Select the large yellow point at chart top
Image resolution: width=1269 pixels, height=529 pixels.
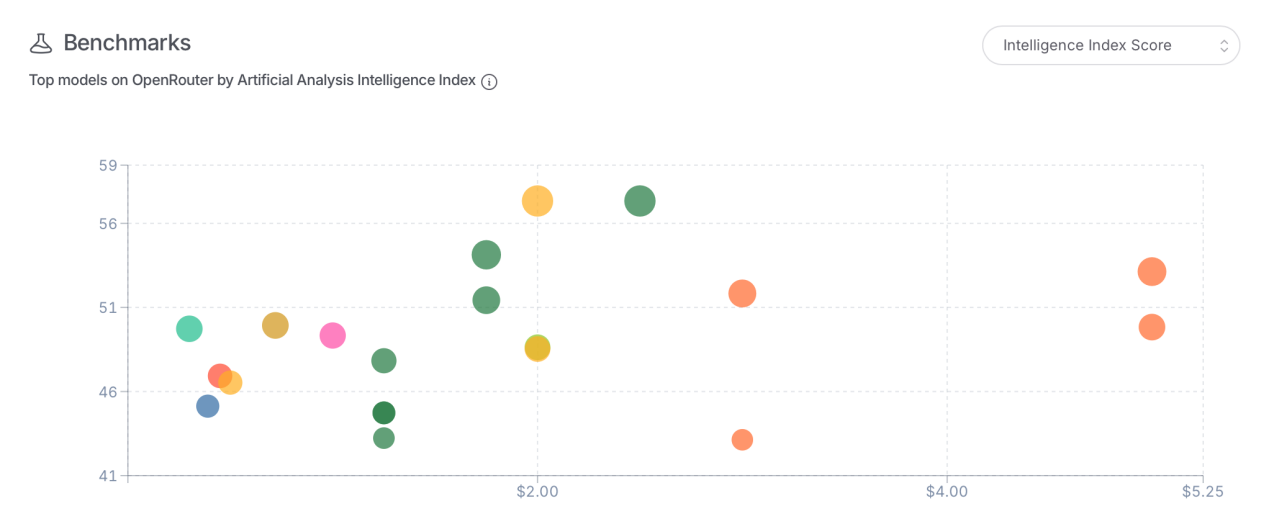[x=537, y=201]
